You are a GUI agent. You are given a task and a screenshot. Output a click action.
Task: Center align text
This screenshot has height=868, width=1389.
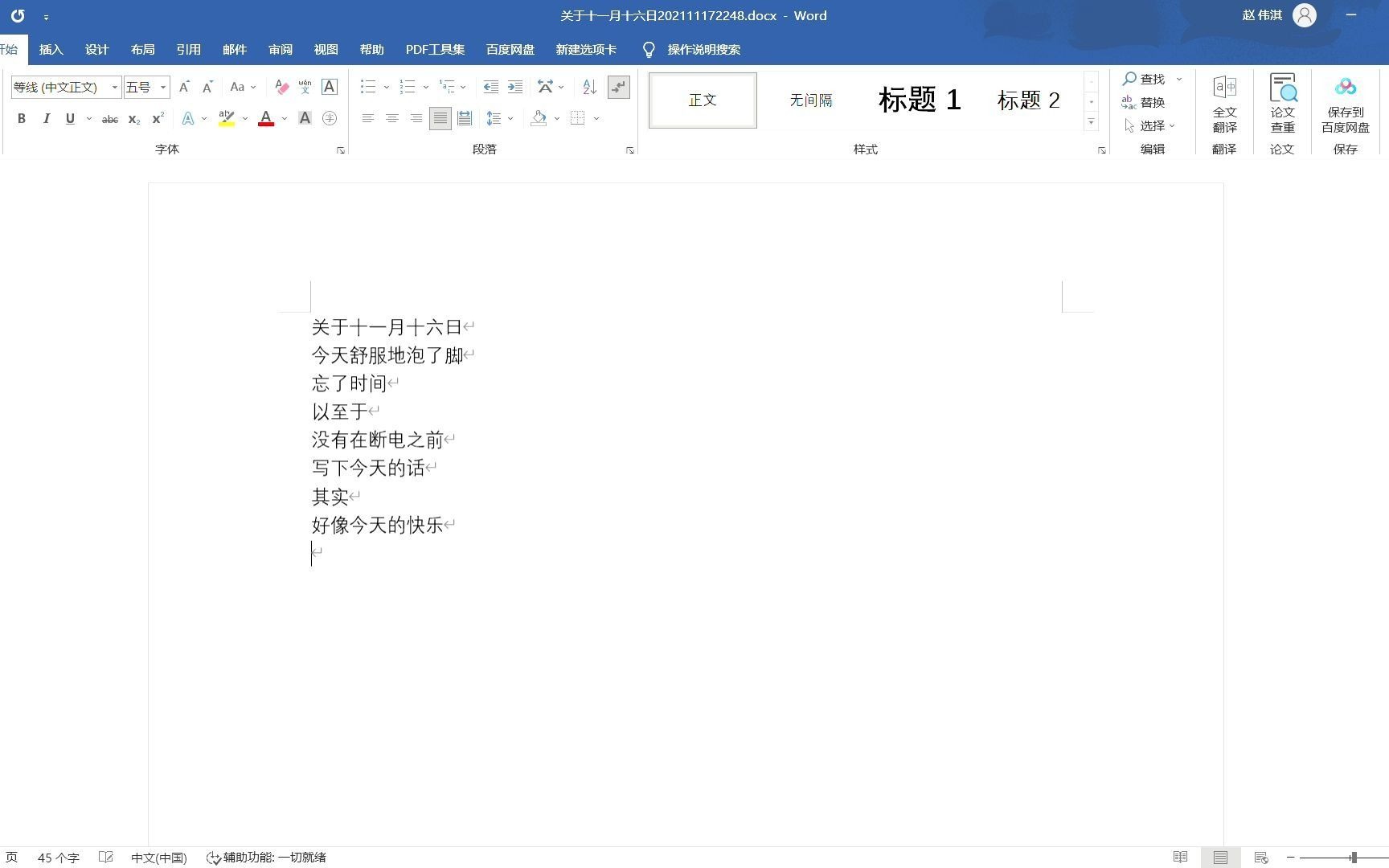pyautogui.click(x=391, y=118)
